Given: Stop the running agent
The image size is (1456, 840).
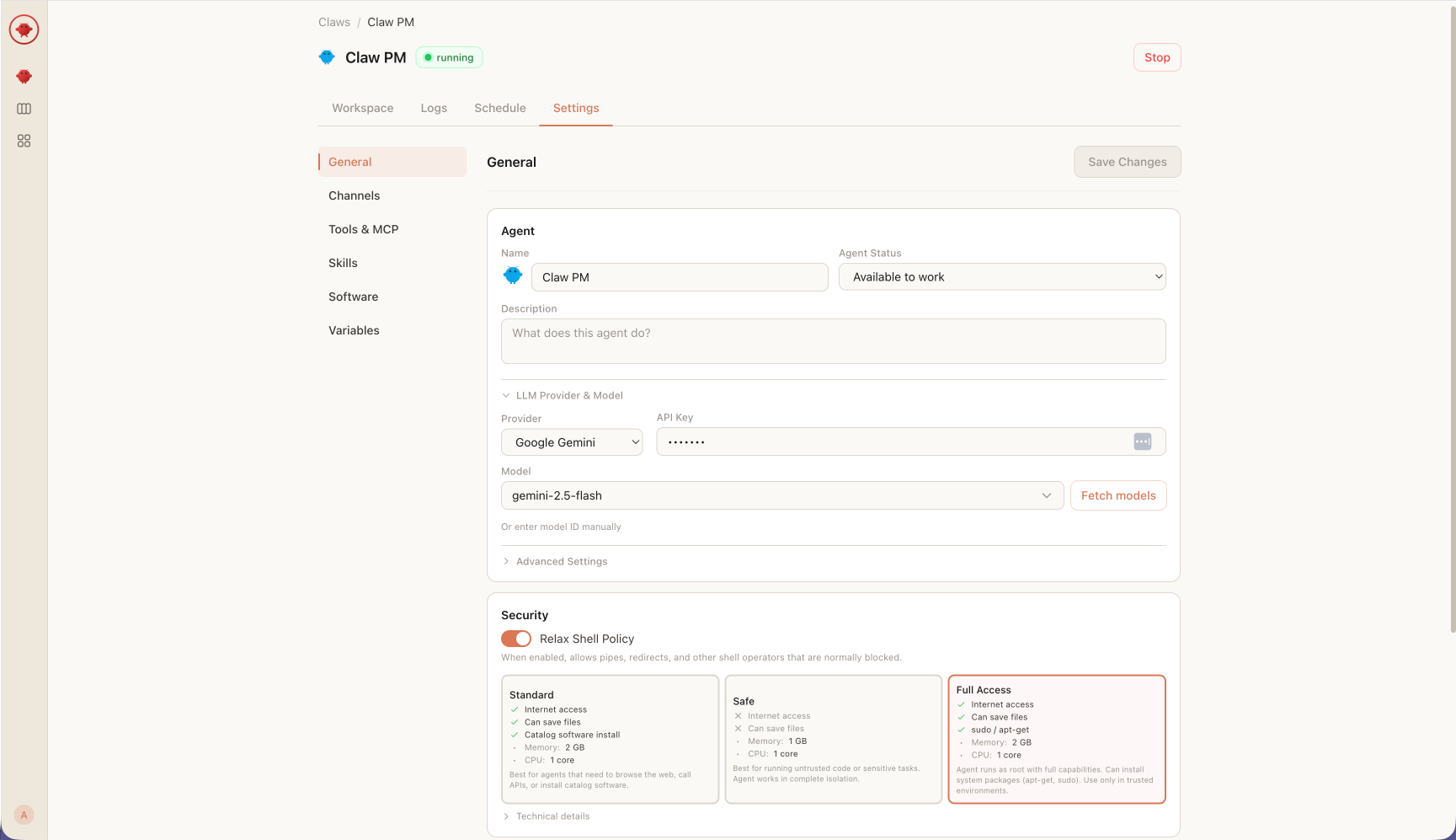Looking at the screenshot, I should pos(1157,57).
